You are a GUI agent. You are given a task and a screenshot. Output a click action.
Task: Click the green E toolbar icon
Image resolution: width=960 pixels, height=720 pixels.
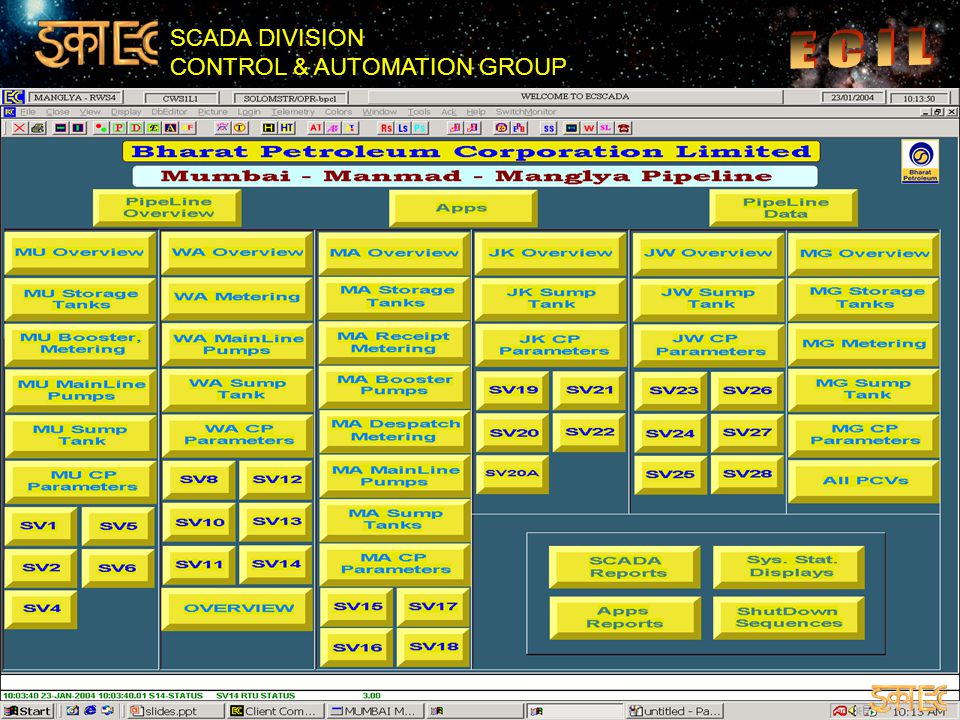tap(153, 128)
